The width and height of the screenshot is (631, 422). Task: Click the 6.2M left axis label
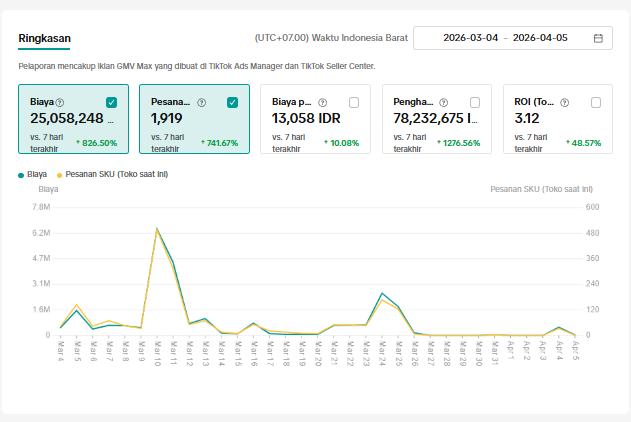[41, 233]
